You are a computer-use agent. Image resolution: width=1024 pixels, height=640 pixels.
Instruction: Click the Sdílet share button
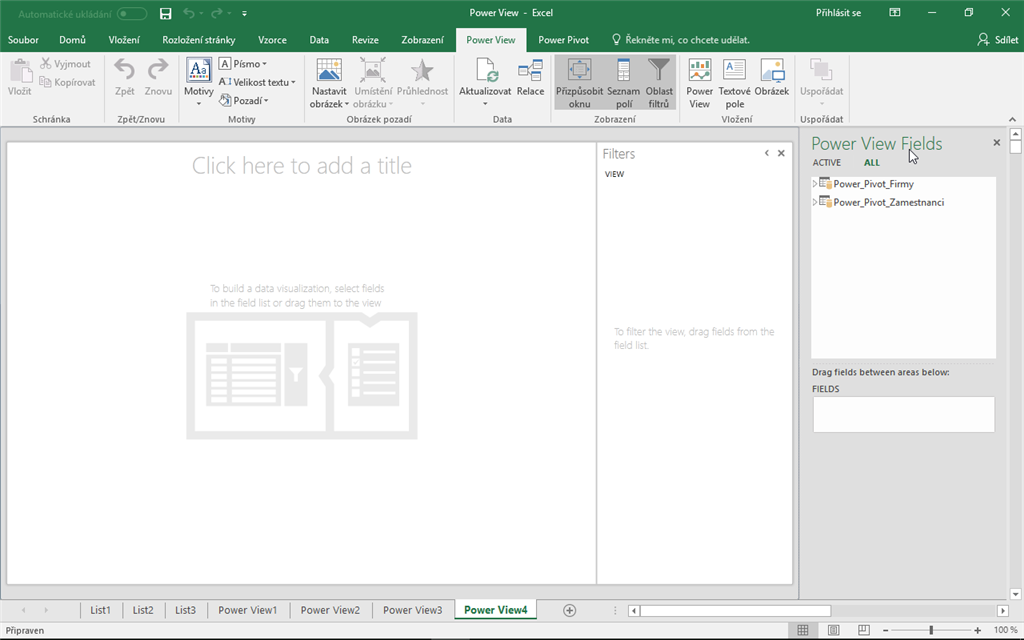[x=997, y=40]
